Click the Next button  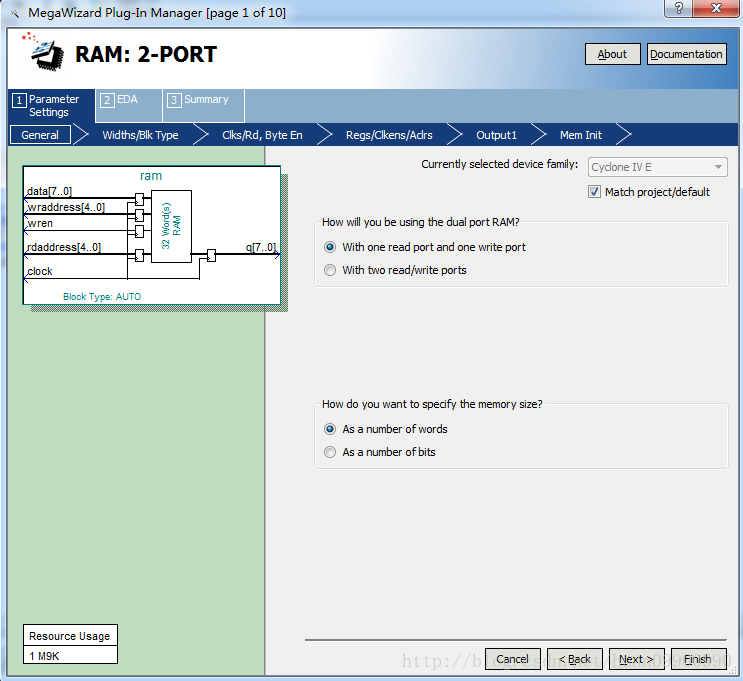pyautogui.click(x=636, y=659)
